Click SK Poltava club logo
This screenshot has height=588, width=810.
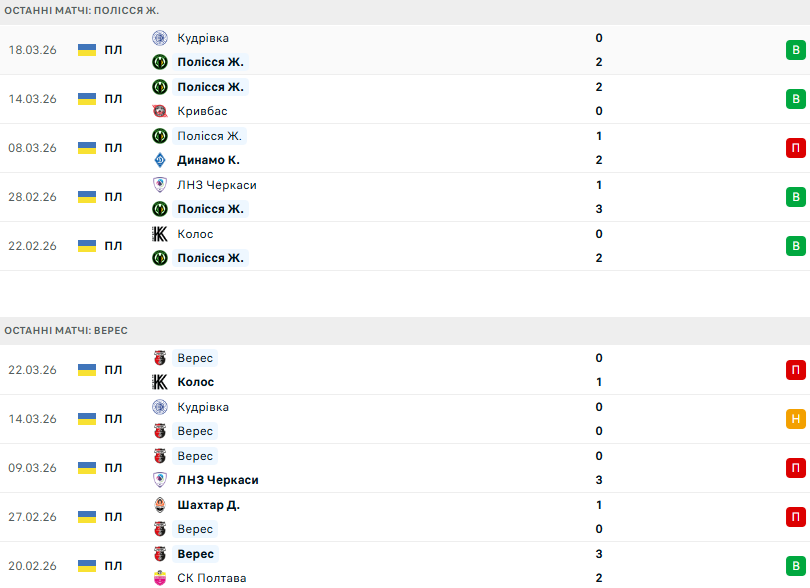(159, 578)
